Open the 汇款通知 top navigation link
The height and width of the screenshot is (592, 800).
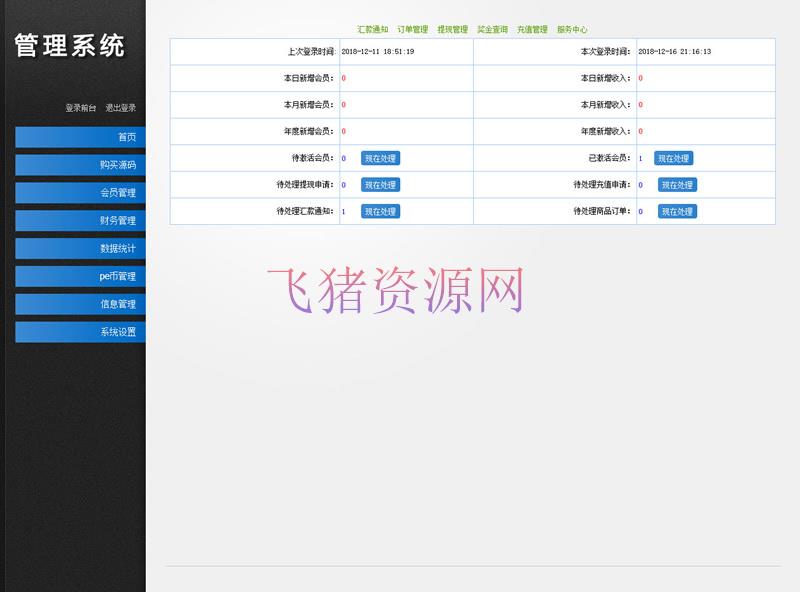[372, 30]
